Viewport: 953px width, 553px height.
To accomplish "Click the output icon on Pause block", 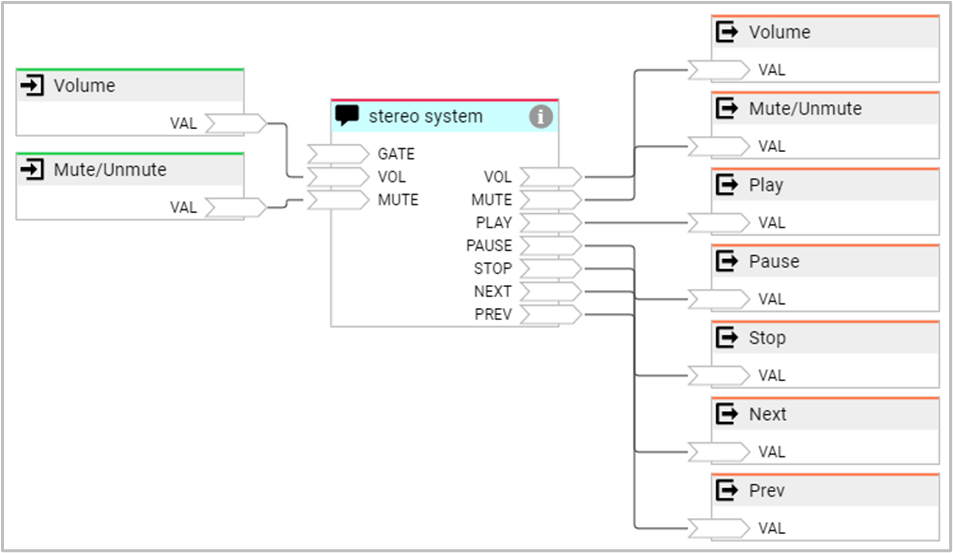I will click(x=727, y=262).
